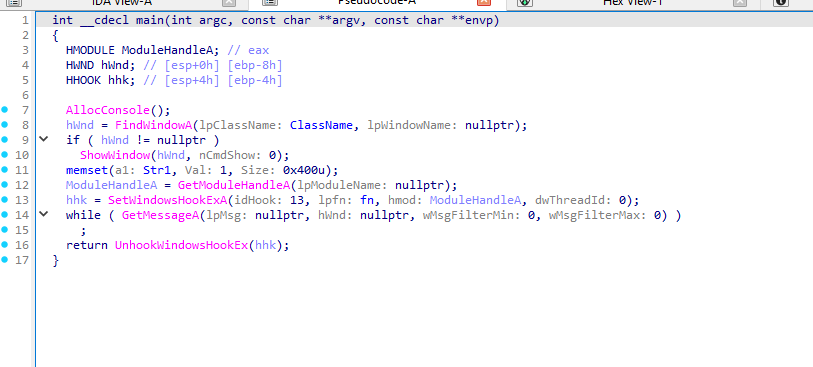Click the hhk variable in line 5 declaration
Screen dimensions: 813x367
(119, 80)
